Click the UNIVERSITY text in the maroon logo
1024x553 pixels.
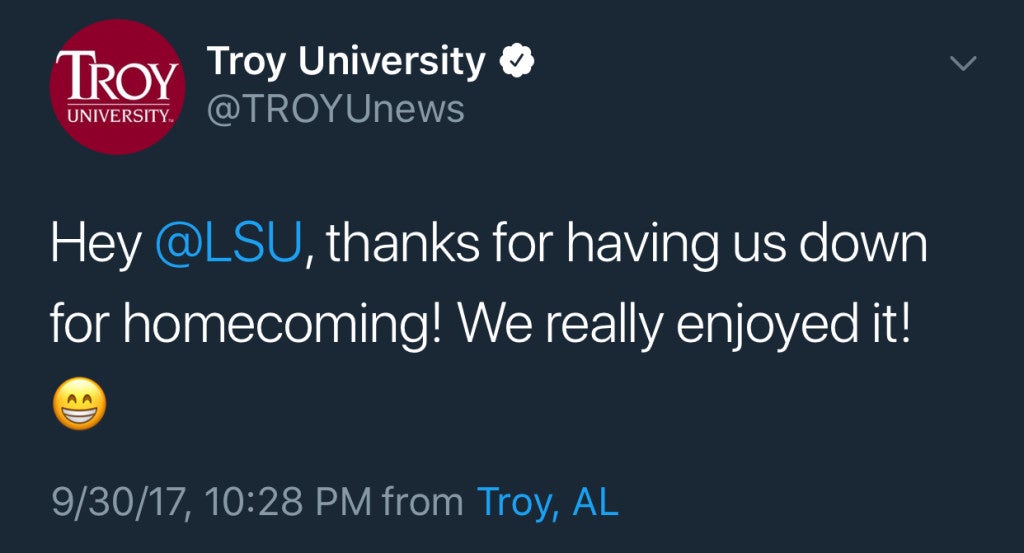pos(118,116)
